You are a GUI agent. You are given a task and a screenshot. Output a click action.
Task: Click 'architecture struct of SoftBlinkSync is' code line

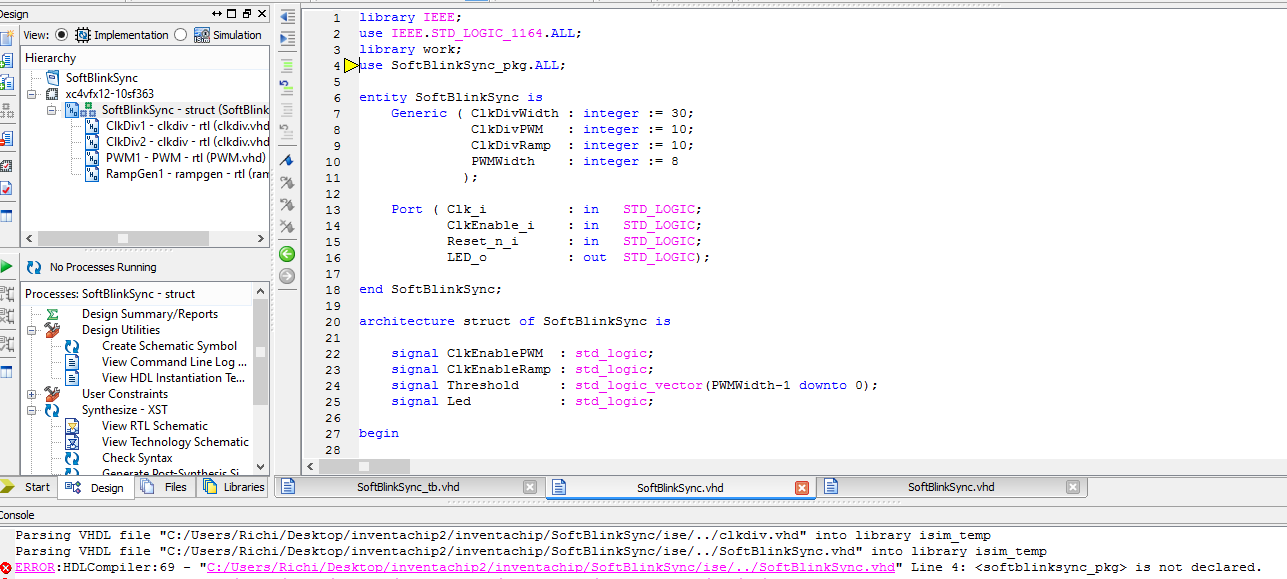[x=515, y=322]
